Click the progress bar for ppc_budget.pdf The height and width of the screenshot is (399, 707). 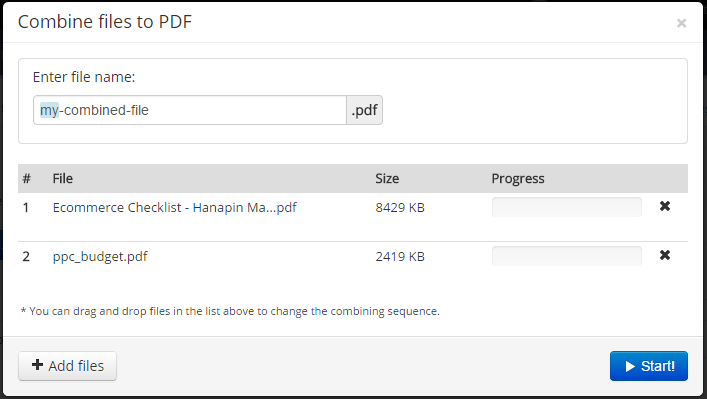(567, 256)
